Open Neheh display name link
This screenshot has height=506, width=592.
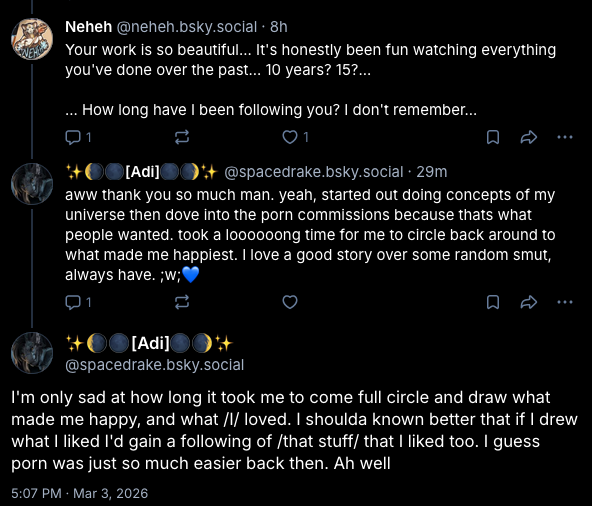tap(88, 27)
